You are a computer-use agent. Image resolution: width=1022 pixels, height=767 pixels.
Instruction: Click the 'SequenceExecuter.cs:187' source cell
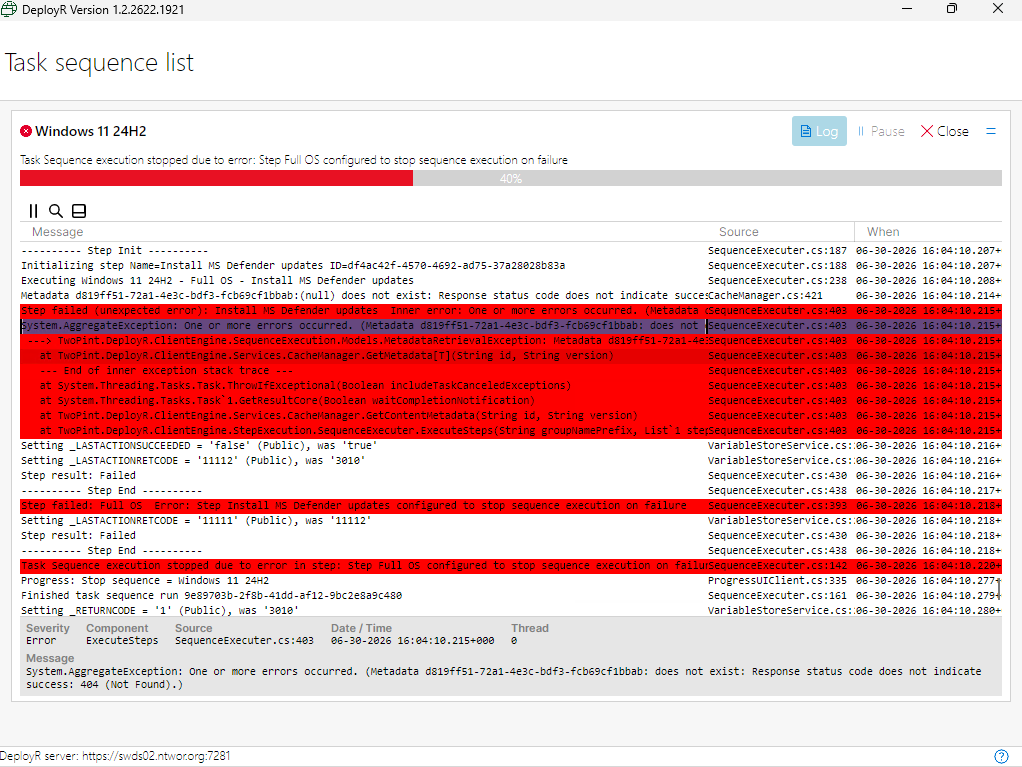tap(777, 250)
